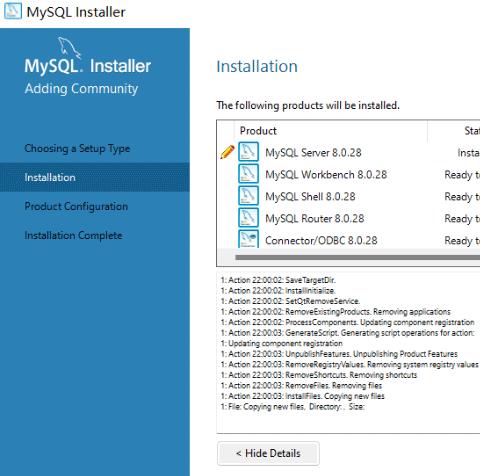Go to the Installation Complete step
This screenshot has height=476, width=480.
pos(73,236)
